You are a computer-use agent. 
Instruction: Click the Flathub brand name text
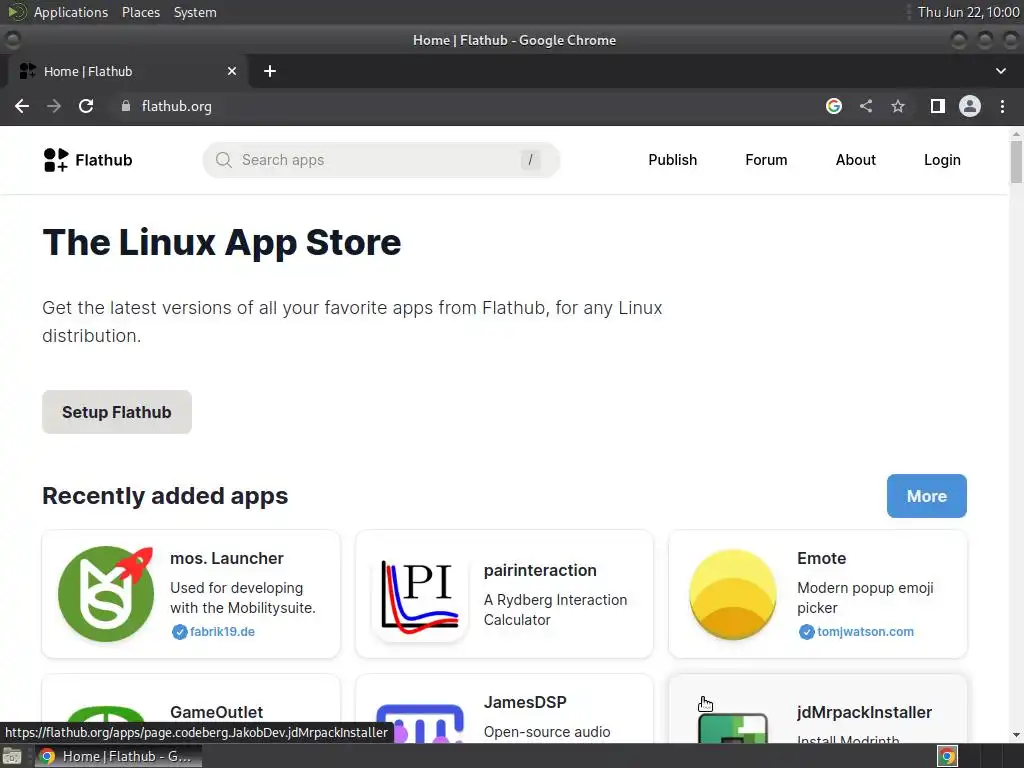coord(104,160)
